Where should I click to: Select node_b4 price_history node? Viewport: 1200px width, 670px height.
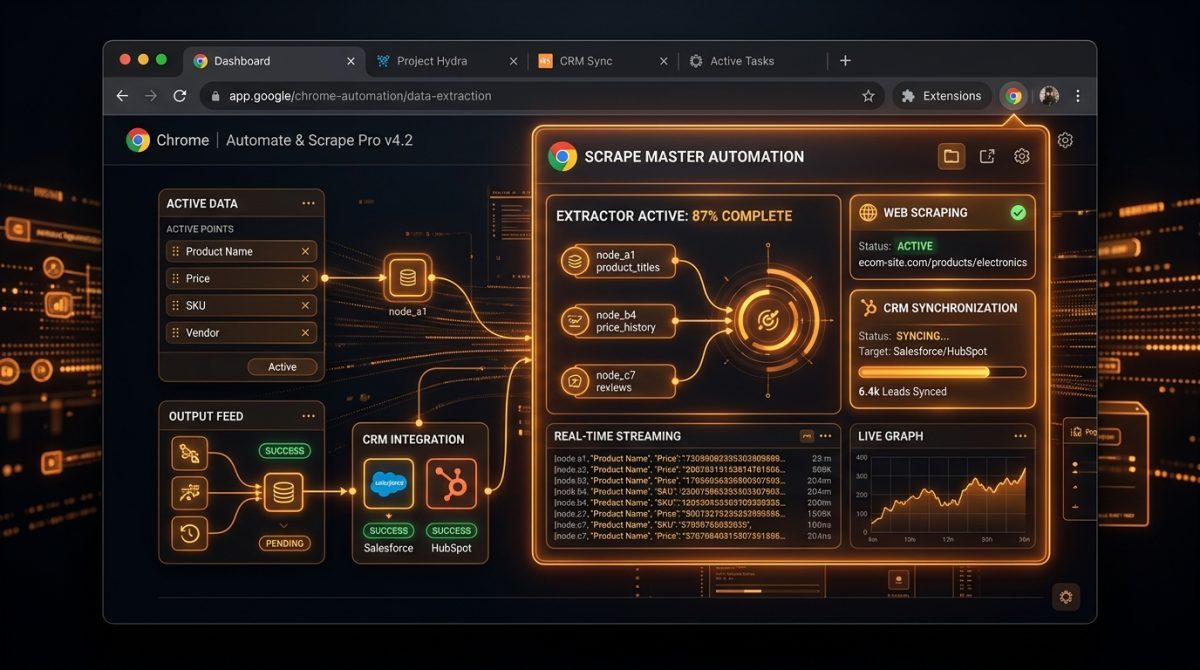[x=618, y=321]
